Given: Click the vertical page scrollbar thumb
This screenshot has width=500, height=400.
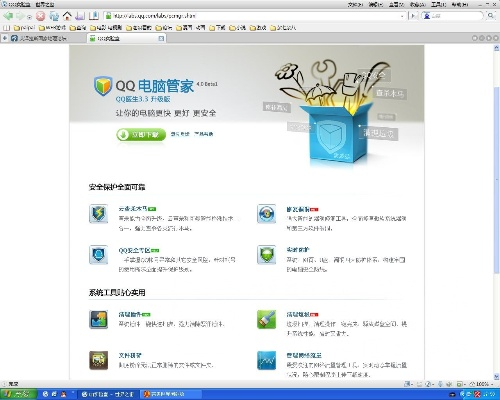Looking at the screenshot, I should click(x=496, y=180).
